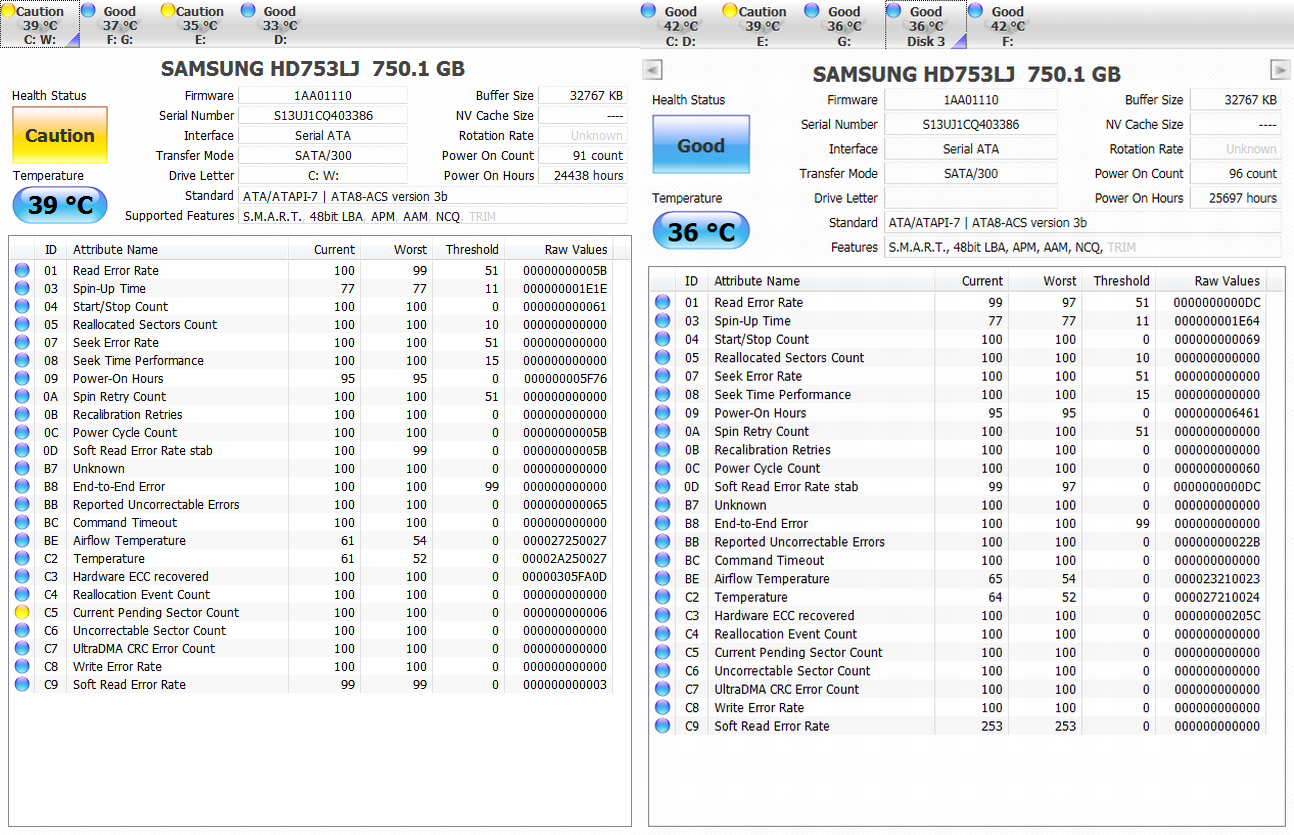
Task: Switch to the Good 42 °C C: D: disk tab
Action: 681,25
